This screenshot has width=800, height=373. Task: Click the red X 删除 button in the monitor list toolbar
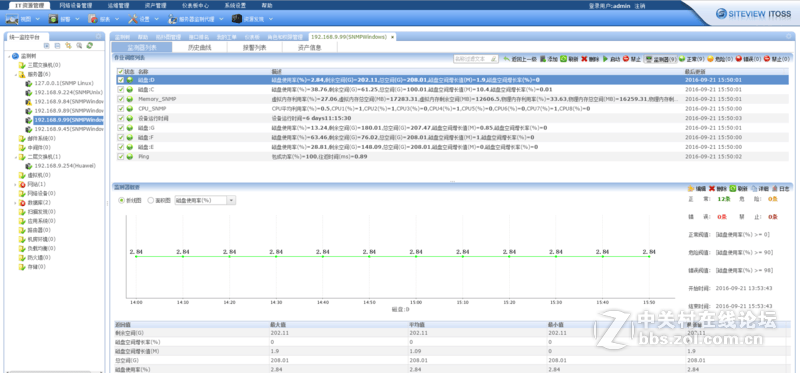[590, 59]
